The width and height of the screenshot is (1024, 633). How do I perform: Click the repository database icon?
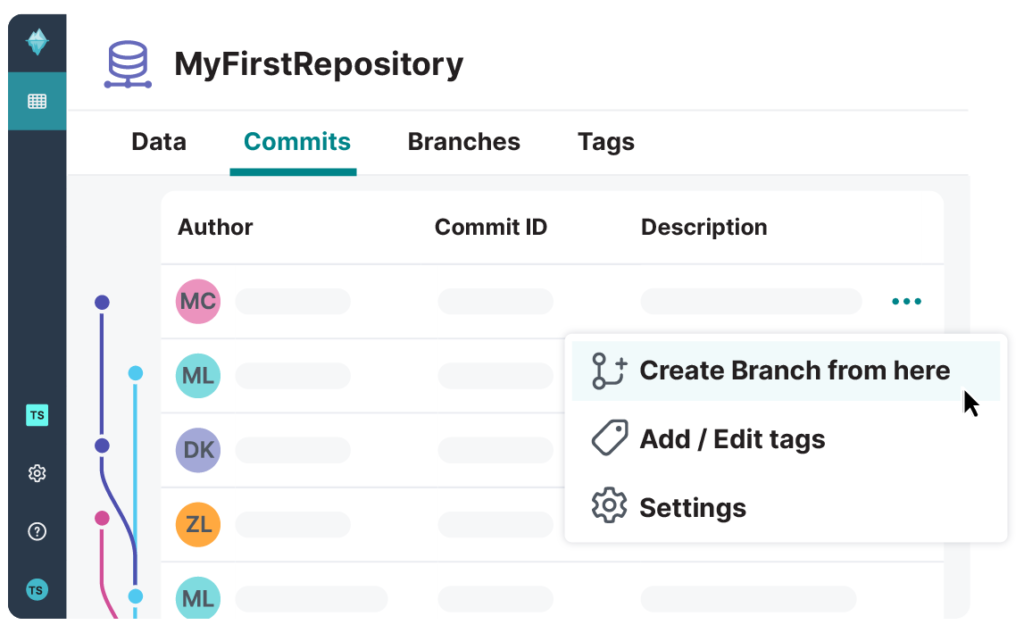(x=128, y=65)
